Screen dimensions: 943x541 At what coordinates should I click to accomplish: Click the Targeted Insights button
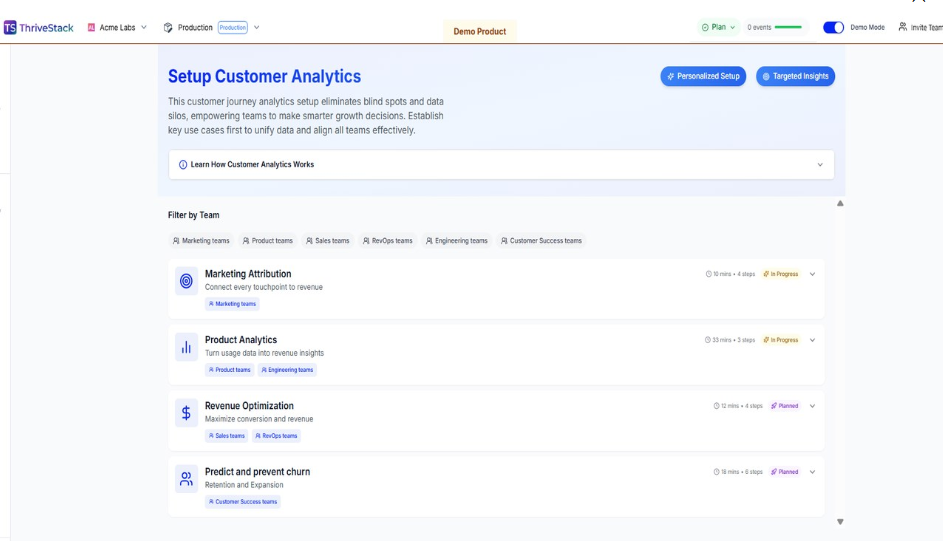[x=795, y=76]
